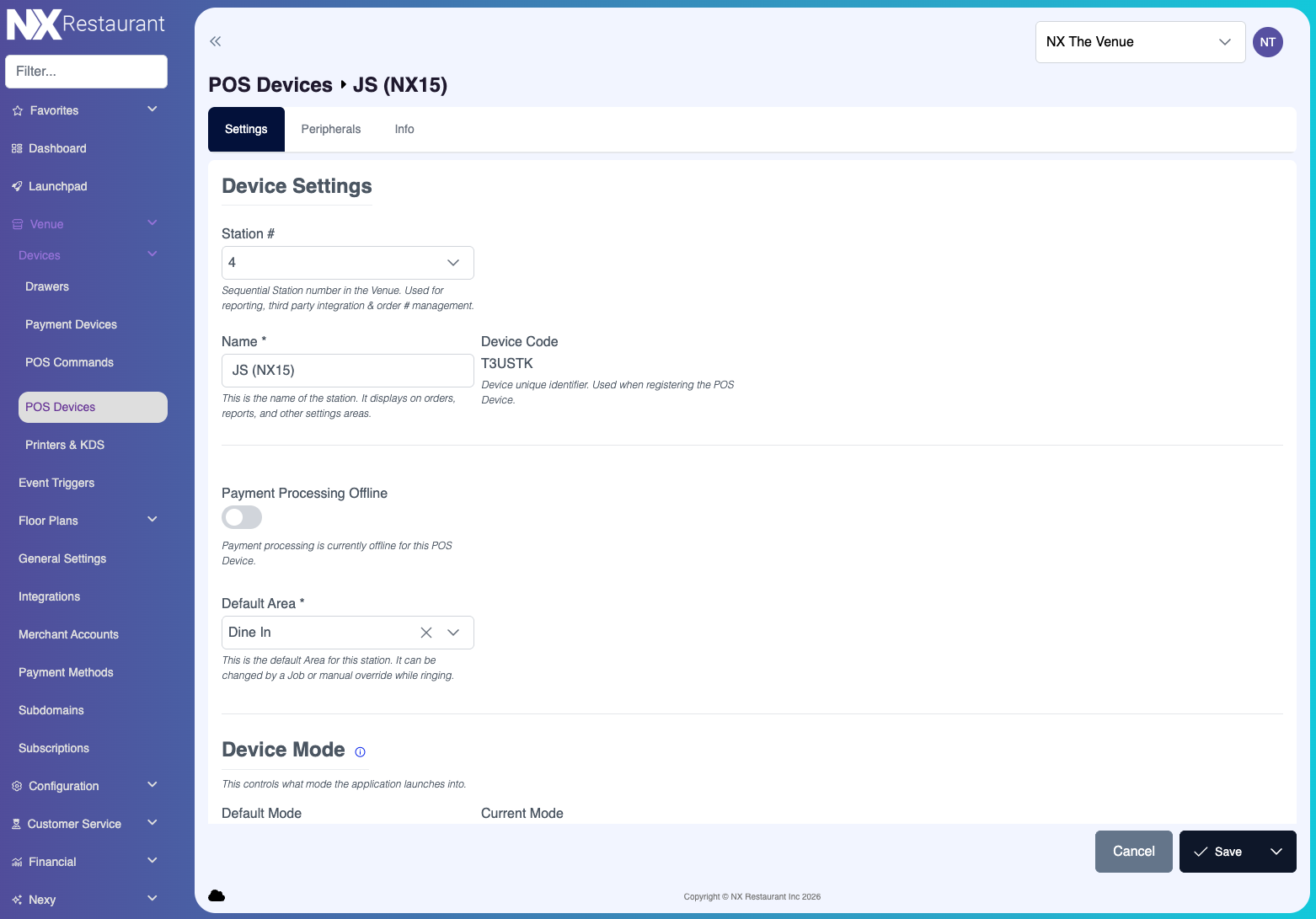Screen dimensions: 1316x919
Task: Open the Dashboard from the sidebar
Action: tap(57, 148)
